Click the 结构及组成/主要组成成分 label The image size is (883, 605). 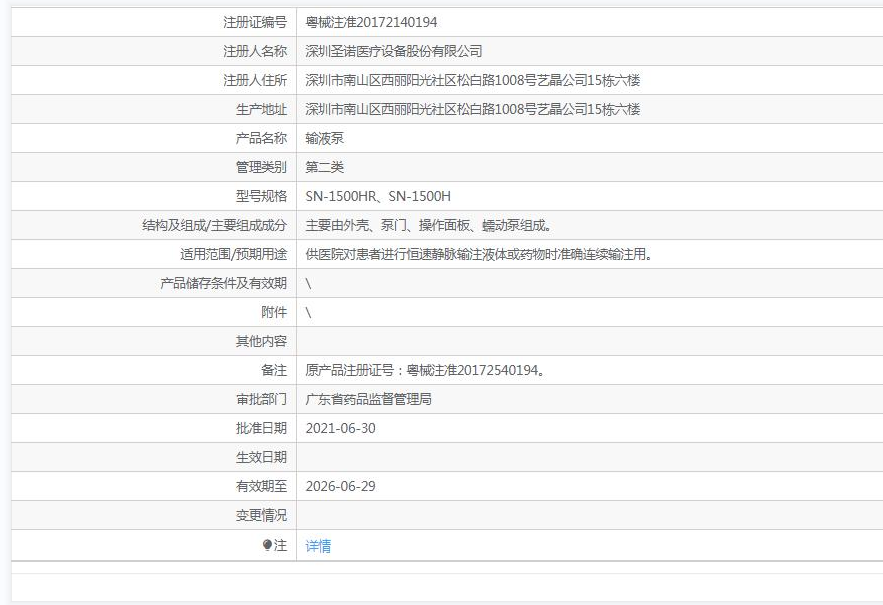click(x=215, y=225)
